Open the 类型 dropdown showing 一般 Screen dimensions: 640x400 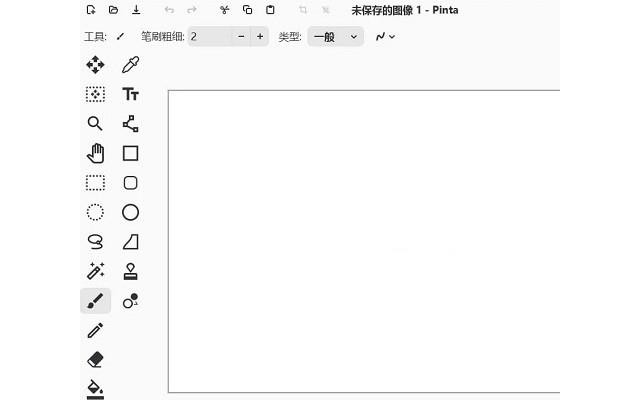pos(336,37)
